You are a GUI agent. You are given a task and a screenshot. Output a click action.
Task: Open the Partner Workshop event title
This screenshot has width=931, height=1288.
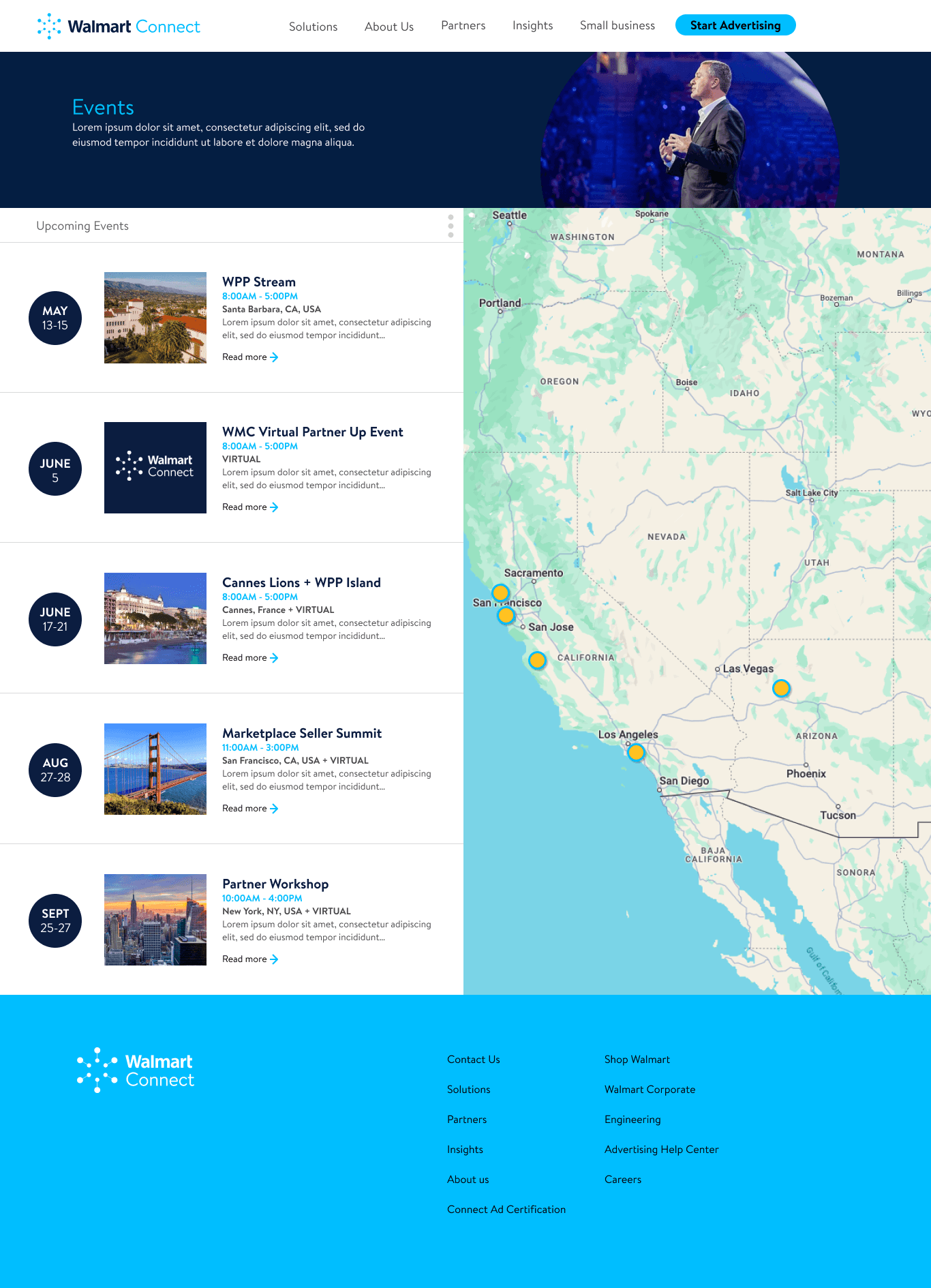pyautogui.click(x=275, y=884)
